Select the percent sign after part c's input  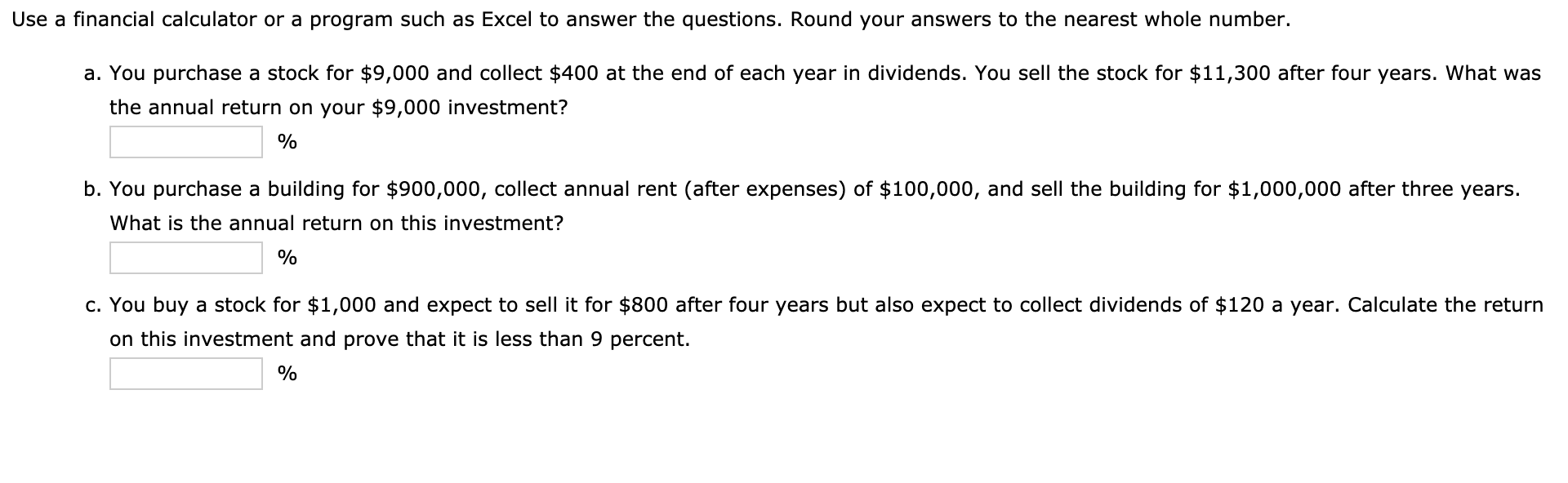click(287, 374)
